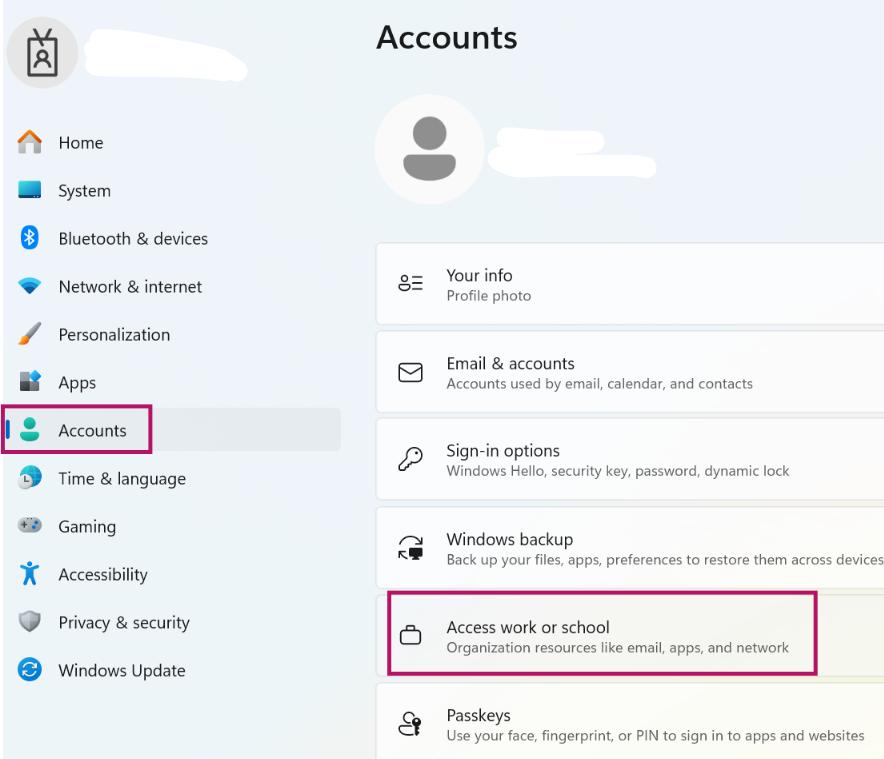Select Time & language from the sidebar
The height and width of the screenshot is (759, 884).
point(122,479)
